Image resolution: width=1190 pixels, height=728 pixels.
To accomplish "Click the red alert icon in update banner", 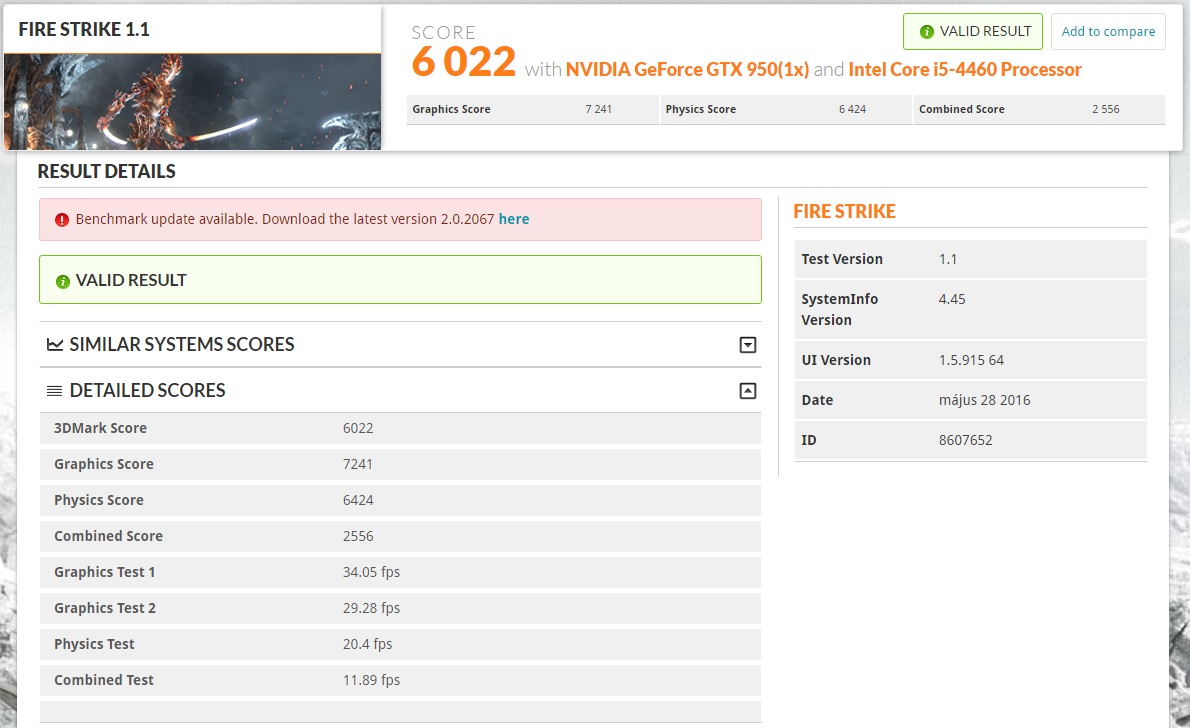I will (61, 220).
